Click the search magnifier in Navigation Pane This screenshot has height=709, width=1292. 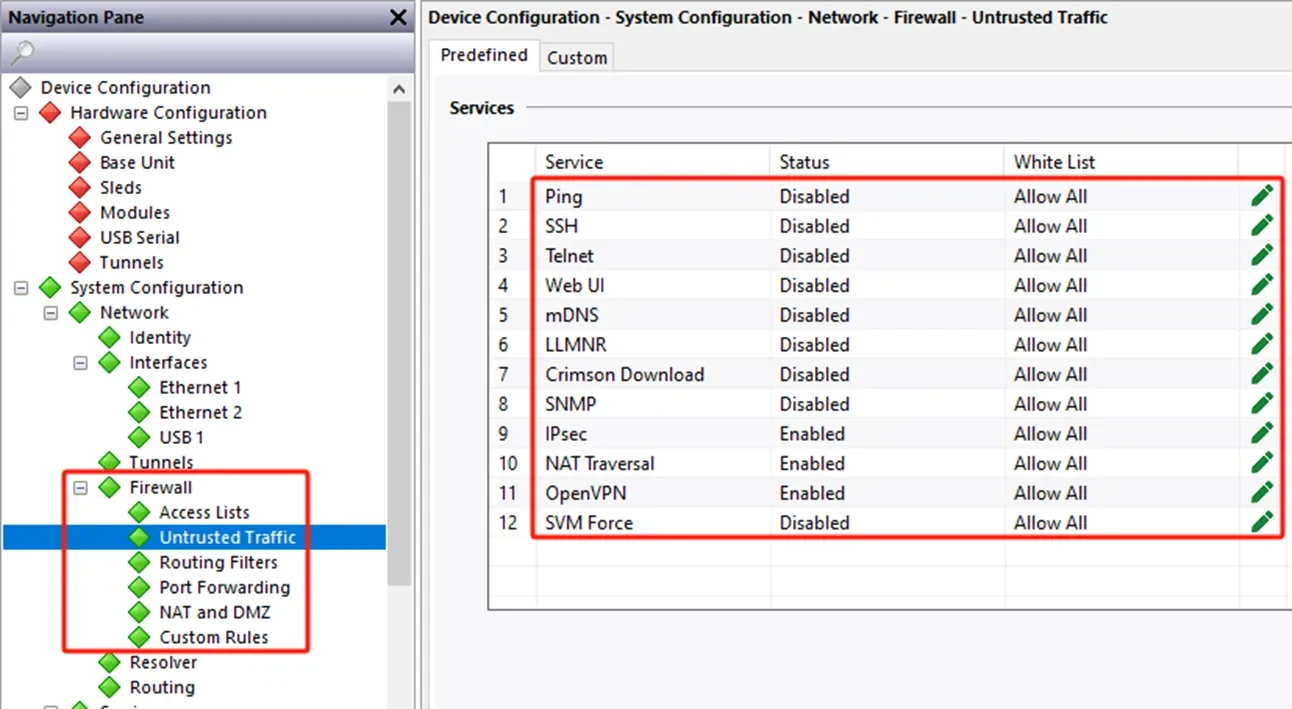pos(23,52)
